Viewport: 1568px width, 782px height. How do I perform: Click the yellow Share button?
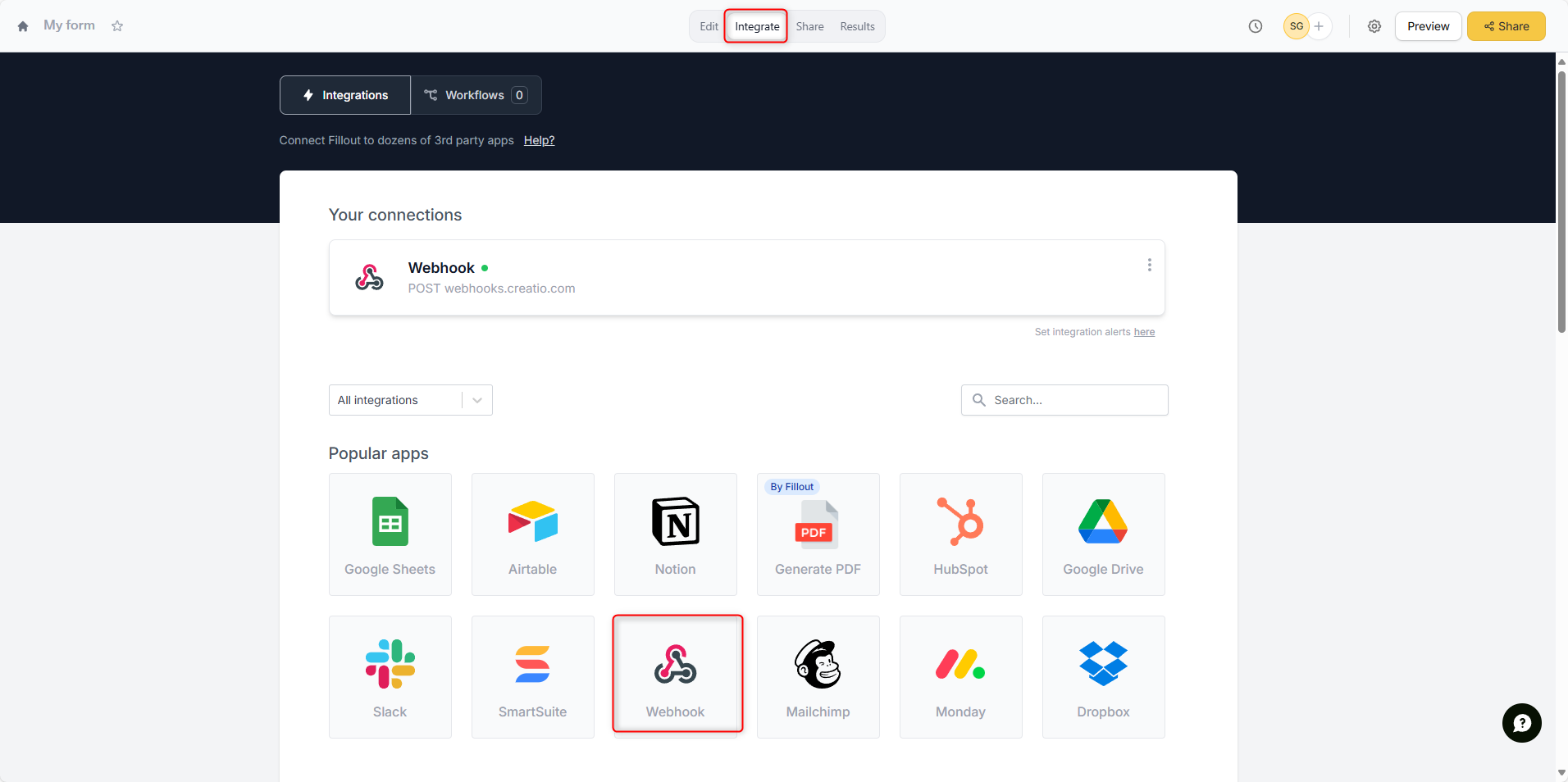pos(1506,26)
